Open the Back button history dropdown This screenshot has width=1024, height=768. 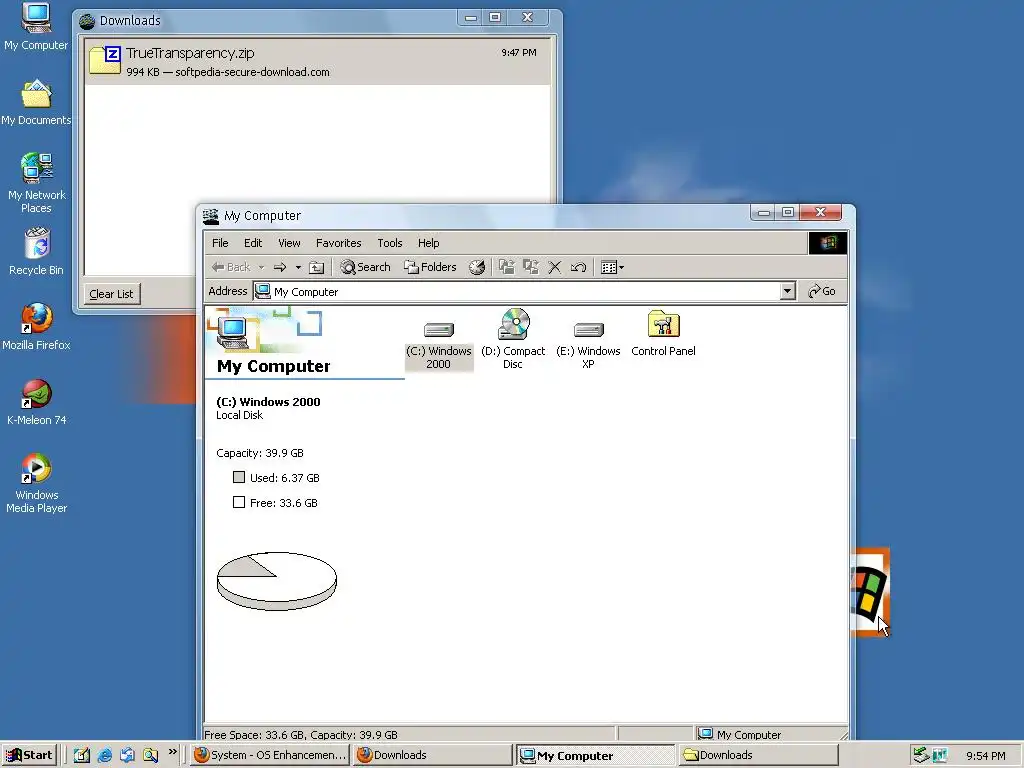[261, 267]
